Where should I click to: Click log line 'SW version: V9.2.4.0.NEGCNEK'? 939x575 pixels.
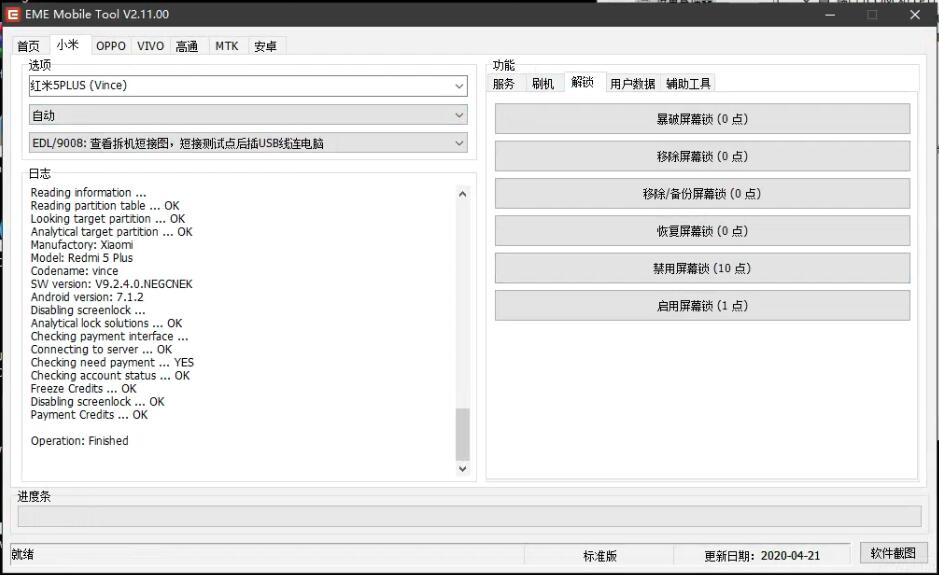pyautogui.click(x=112, y=284)
